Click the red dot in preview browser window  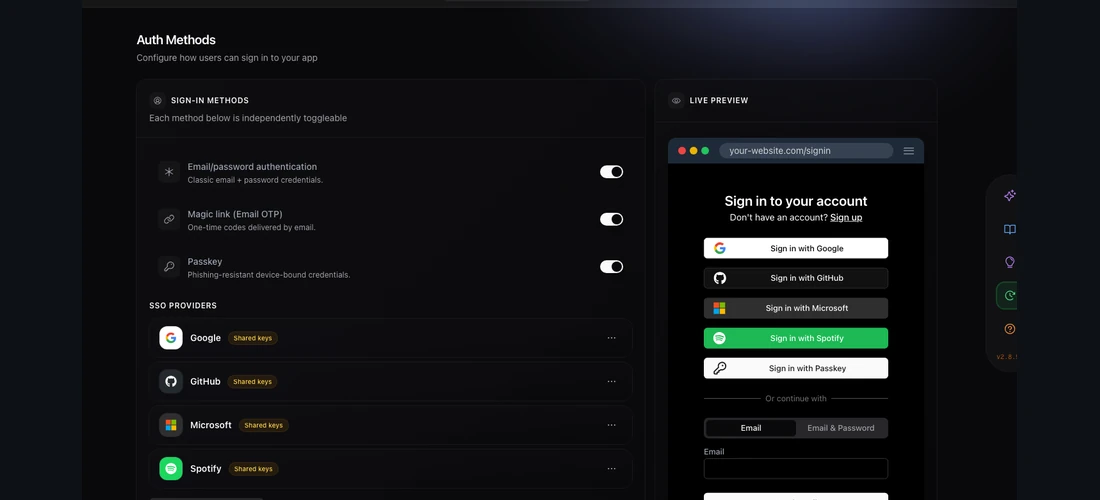click(682, 151)
